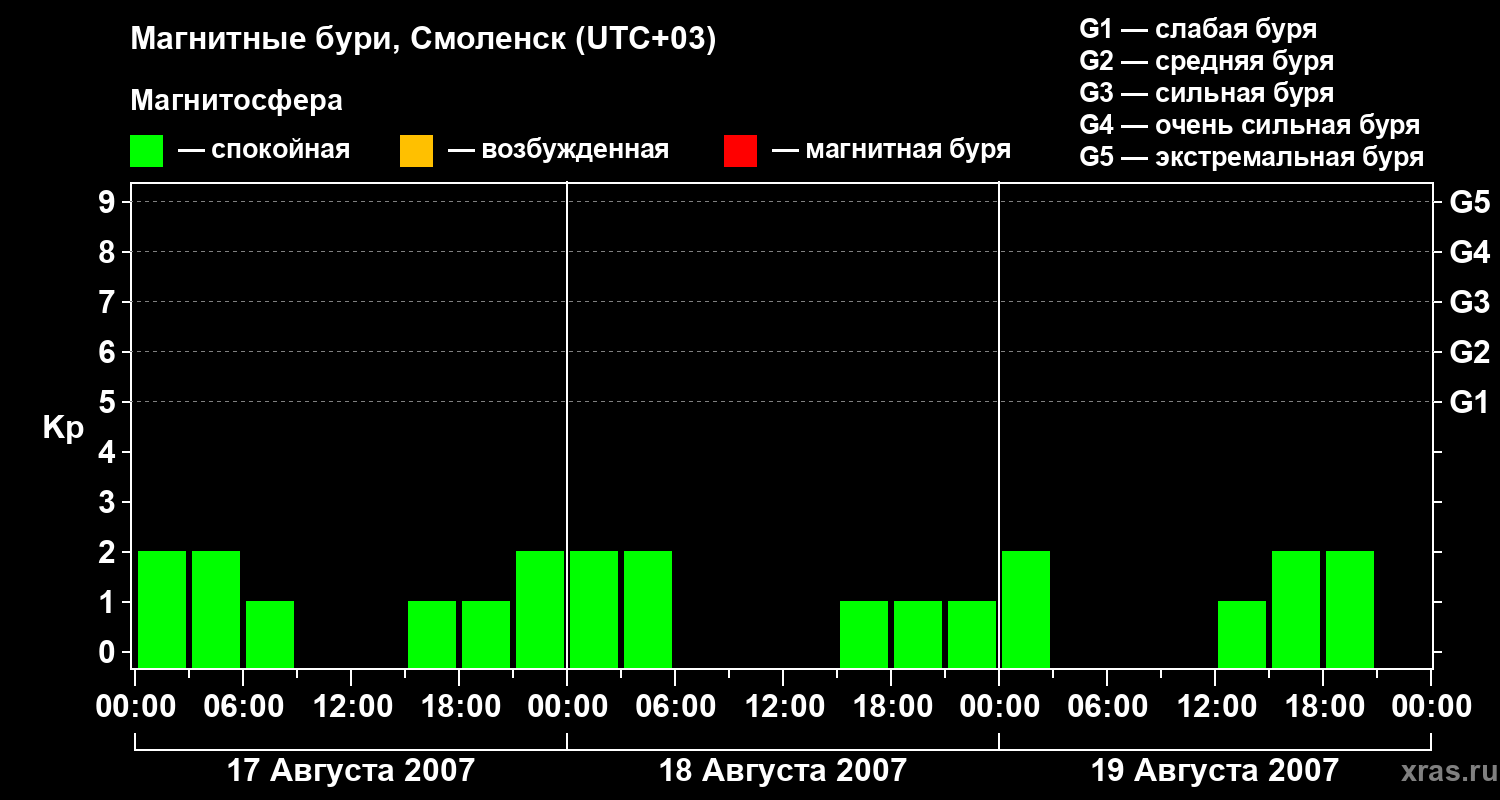Click the G1 level label on right axis
The width and height of the screenshot is (1500, 800).
point(1470,402)
